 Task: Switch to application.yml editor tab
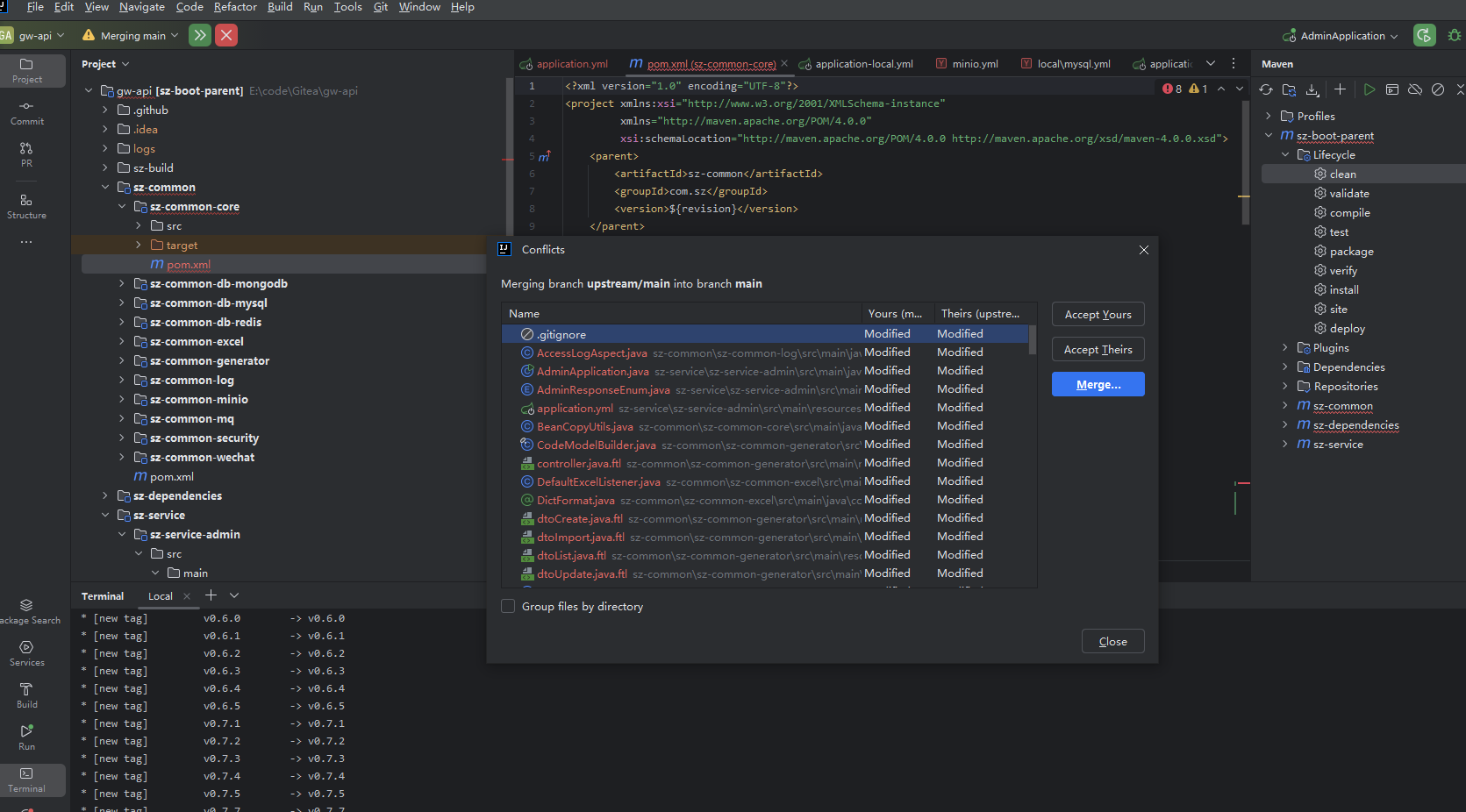click(x=564, y=64)
